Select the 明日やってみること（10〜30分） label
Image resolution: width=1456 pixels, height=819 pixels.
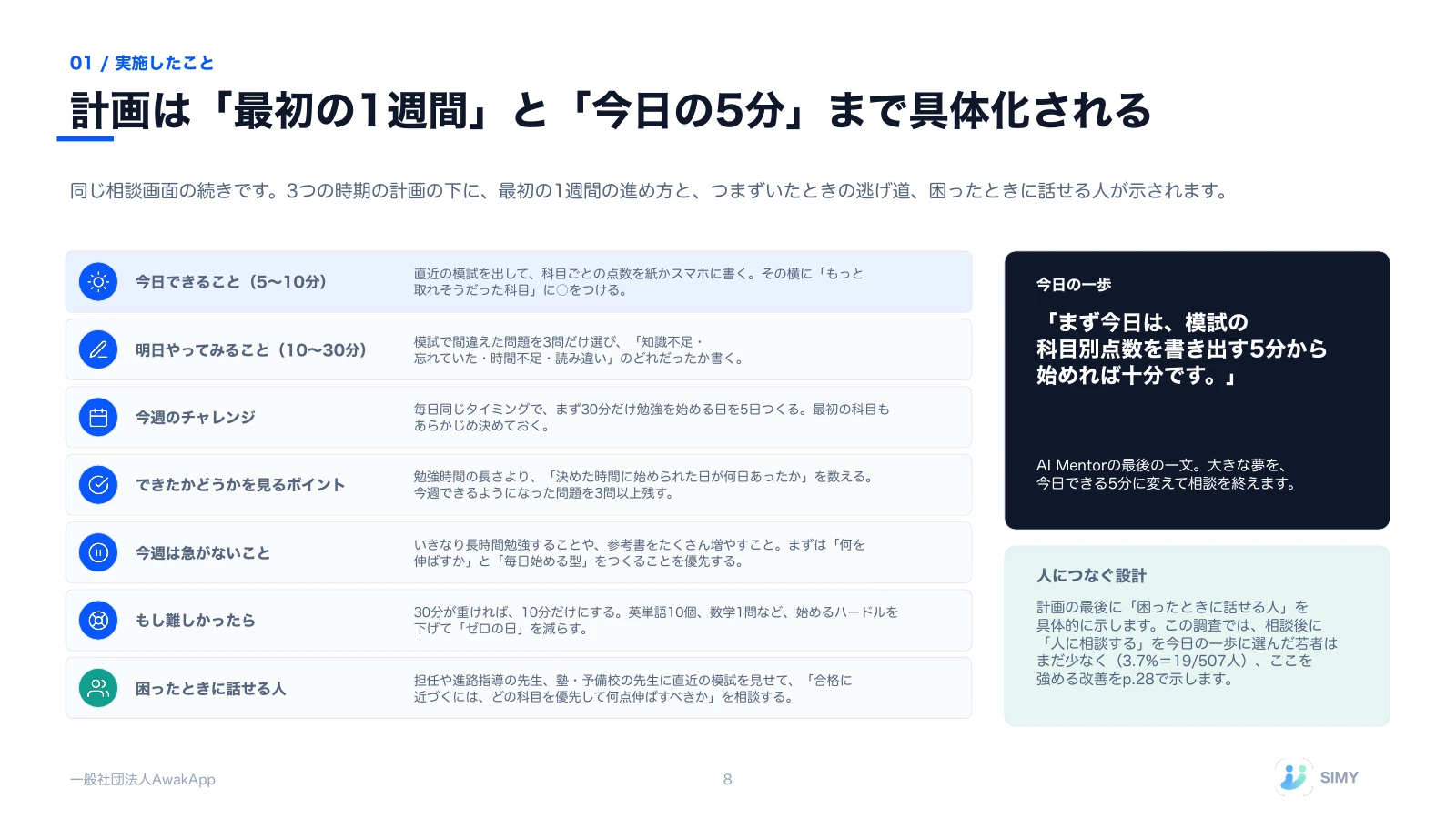251,349
